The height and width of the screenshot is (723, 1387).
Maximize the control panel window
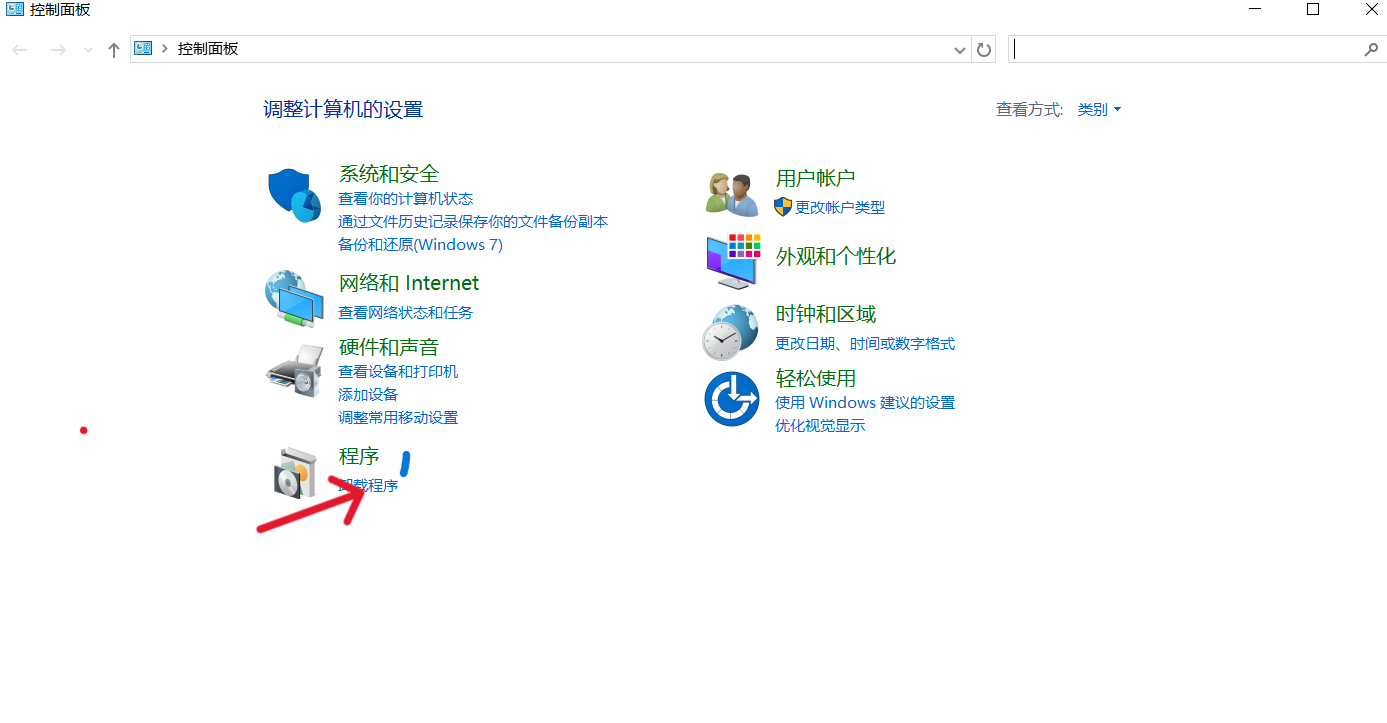(1313, 10)
